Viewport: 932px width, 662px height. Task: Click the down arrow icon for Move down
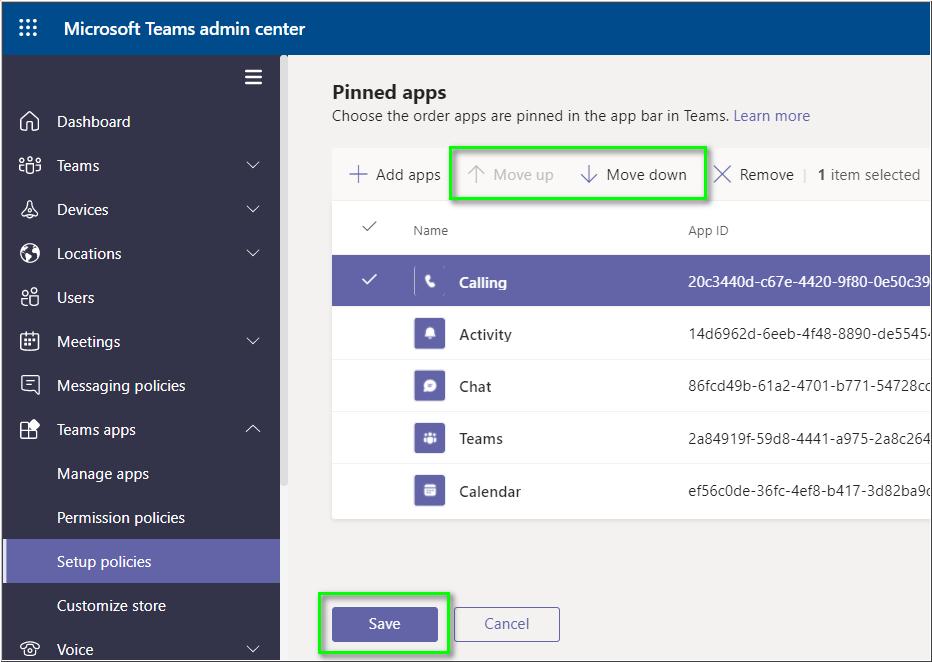[588, 175]
